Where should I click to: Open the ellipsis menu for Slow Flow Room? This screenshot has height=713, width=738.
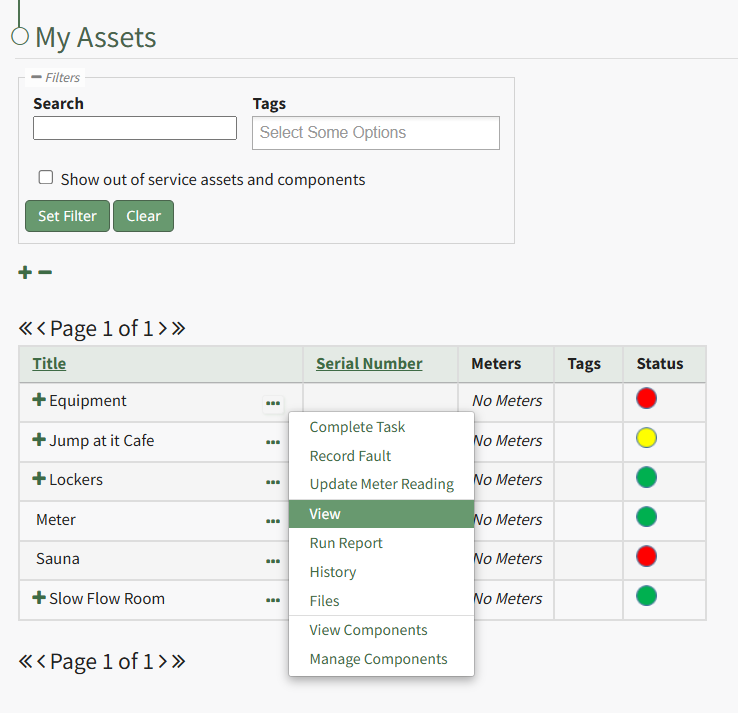[273, 601]
